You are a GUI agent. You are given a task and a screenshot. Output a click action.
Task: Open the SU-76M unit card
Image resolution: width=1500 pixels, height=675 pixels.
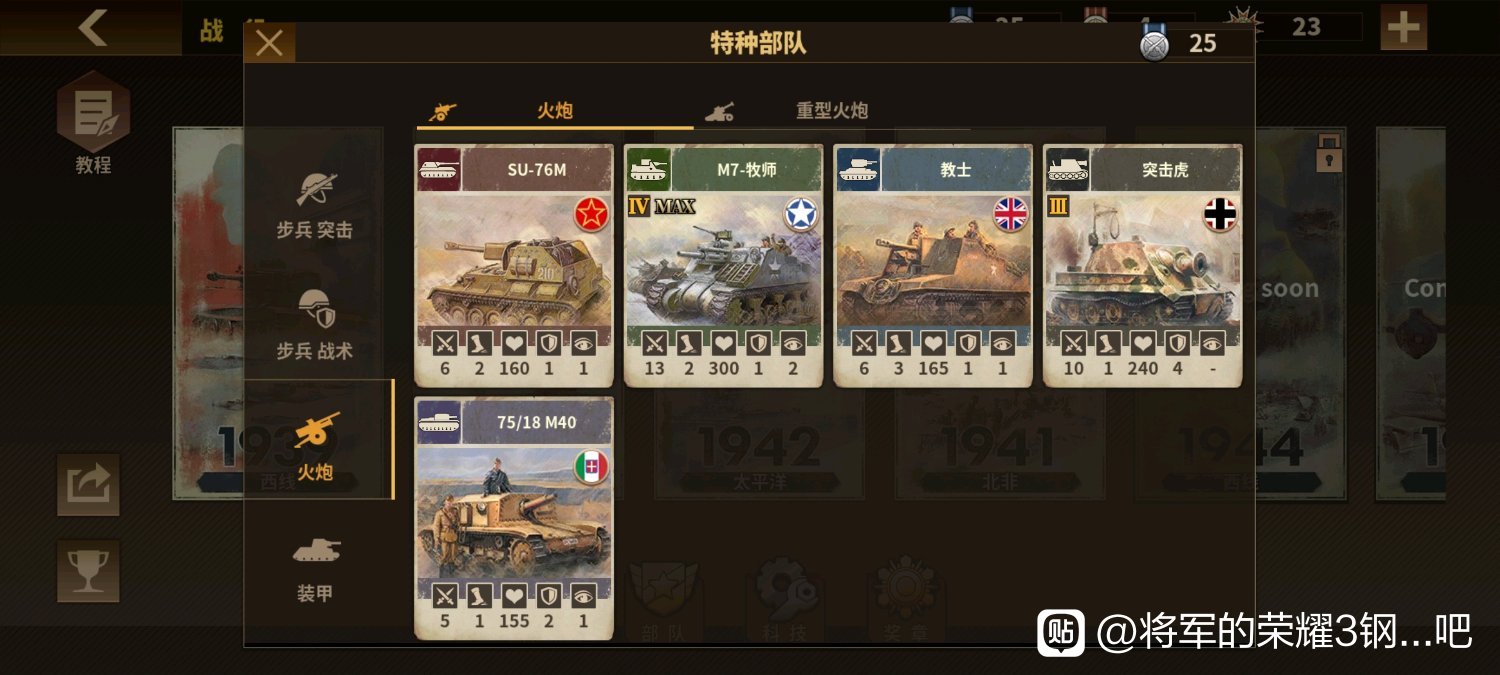tap(514, 265)
